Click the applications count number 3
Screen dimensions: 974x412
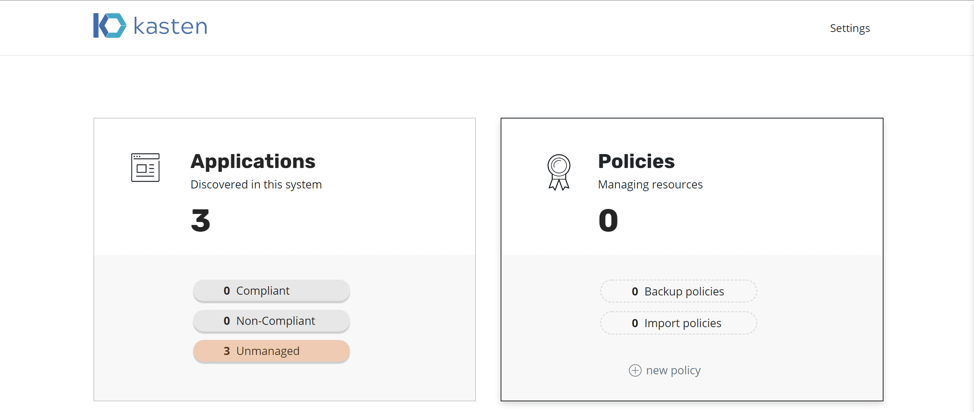(x=201, y=221)
